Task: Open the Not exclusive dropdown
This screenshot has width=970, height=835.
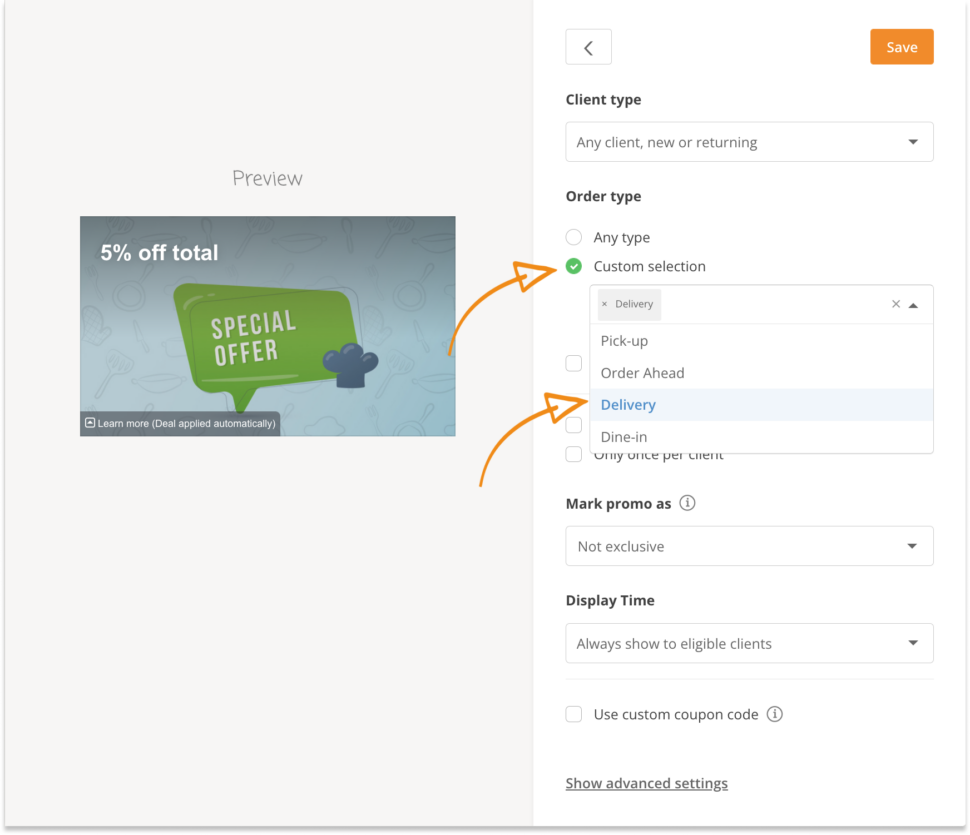Action: [749, 546]
